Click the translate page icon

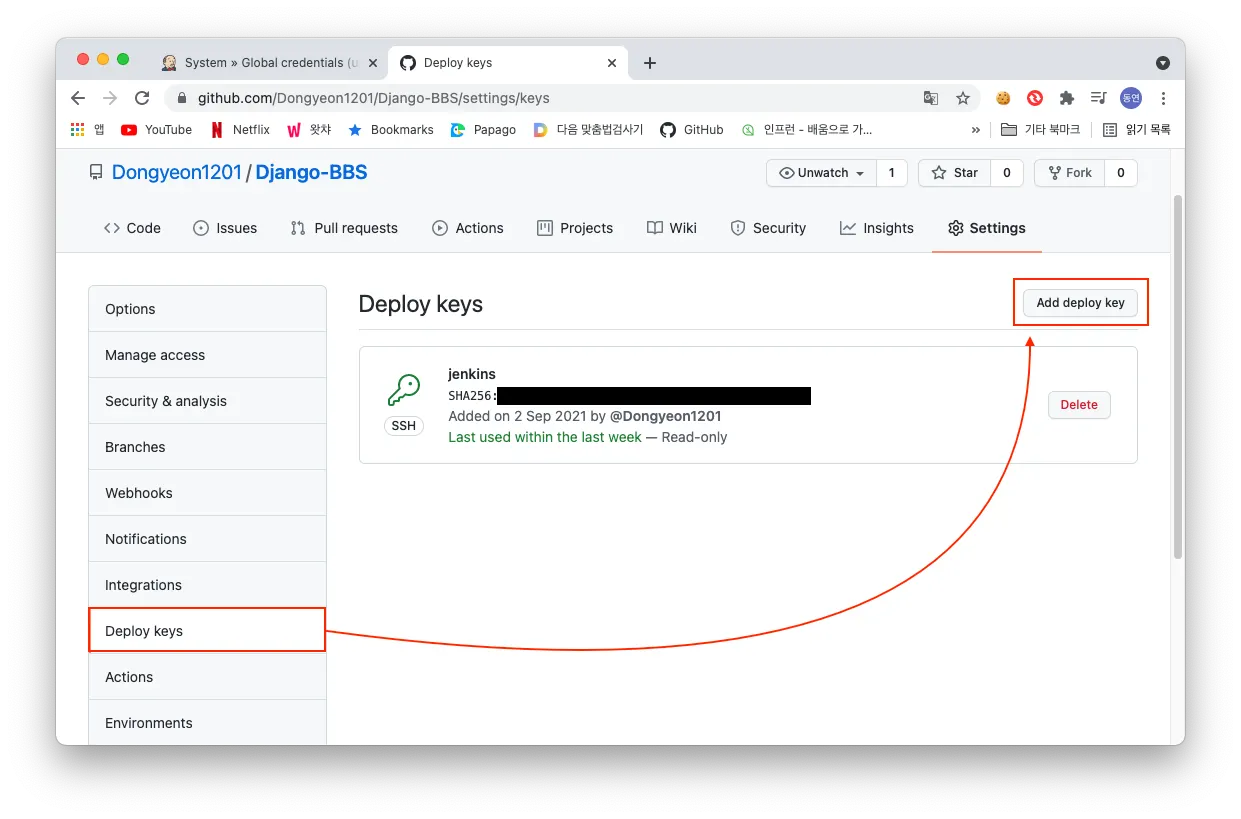pos(931,98)
